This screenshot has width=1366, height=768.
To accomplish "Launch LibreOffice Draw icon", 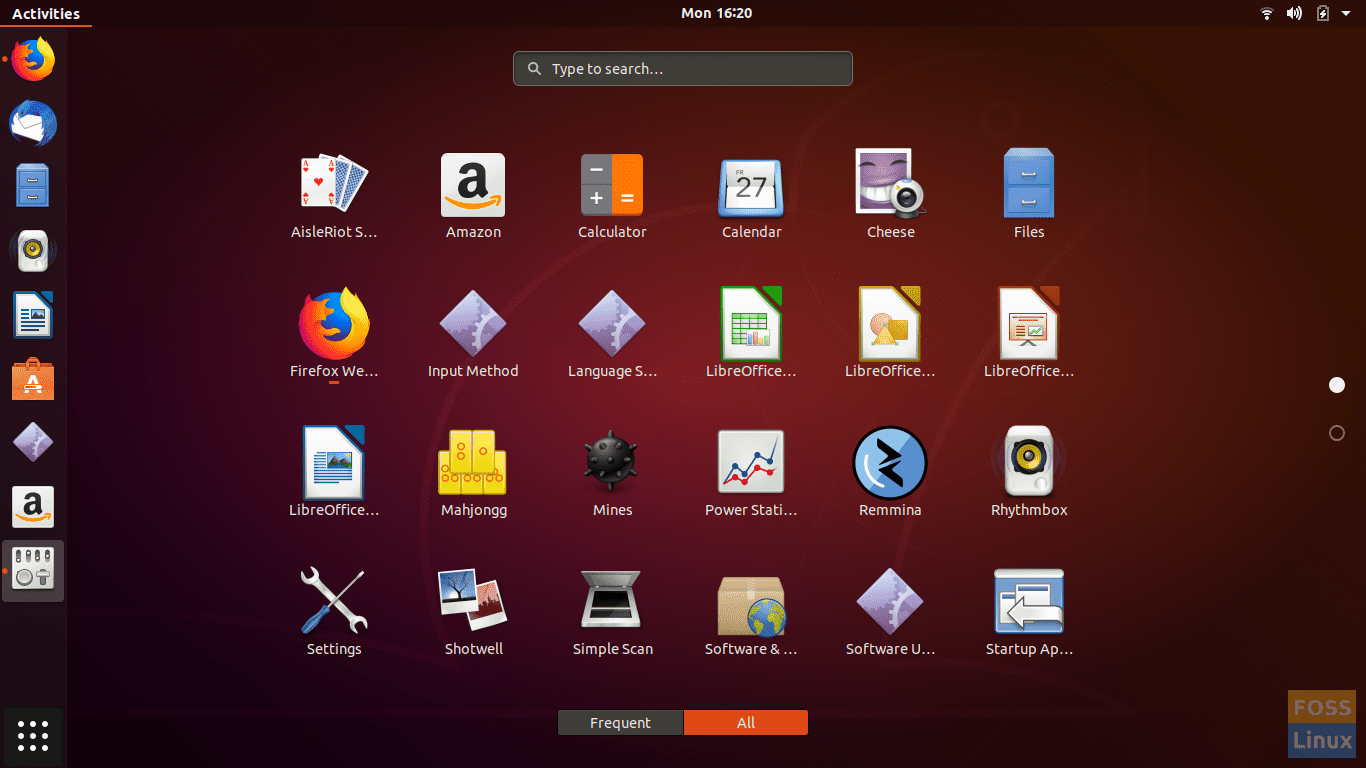I will [x=890, y=323].
